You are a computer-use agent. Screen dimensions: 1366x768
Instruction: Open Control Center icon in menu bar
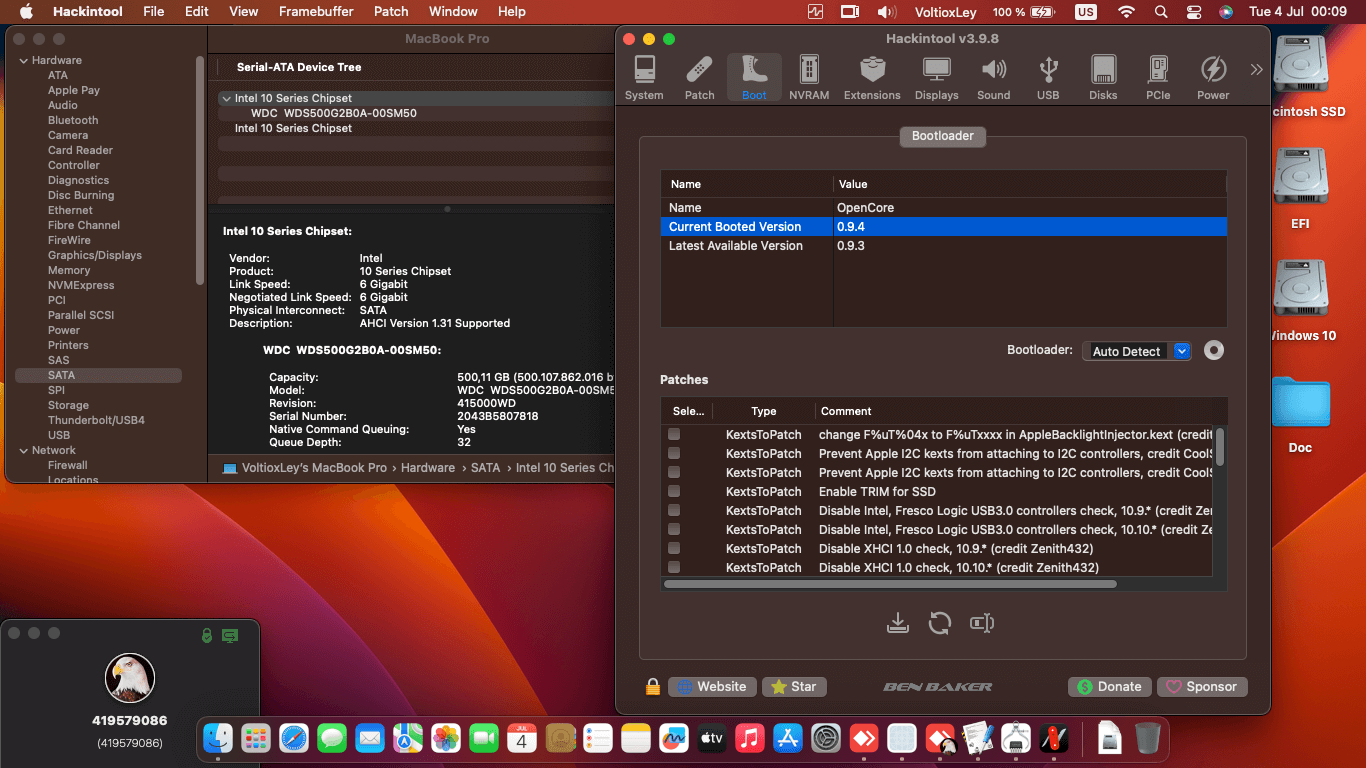1193,12
